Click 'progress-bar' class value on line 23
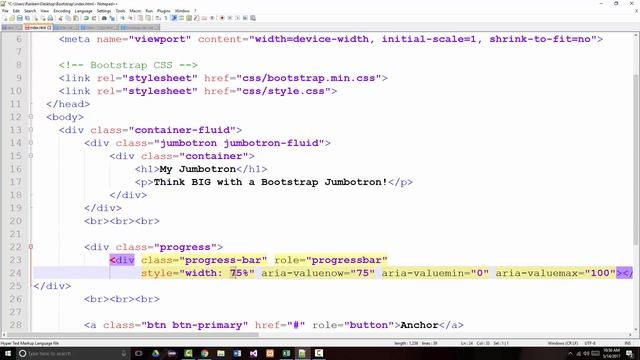The height and width of the screenshot is (360, 640). tap(223, 260)
